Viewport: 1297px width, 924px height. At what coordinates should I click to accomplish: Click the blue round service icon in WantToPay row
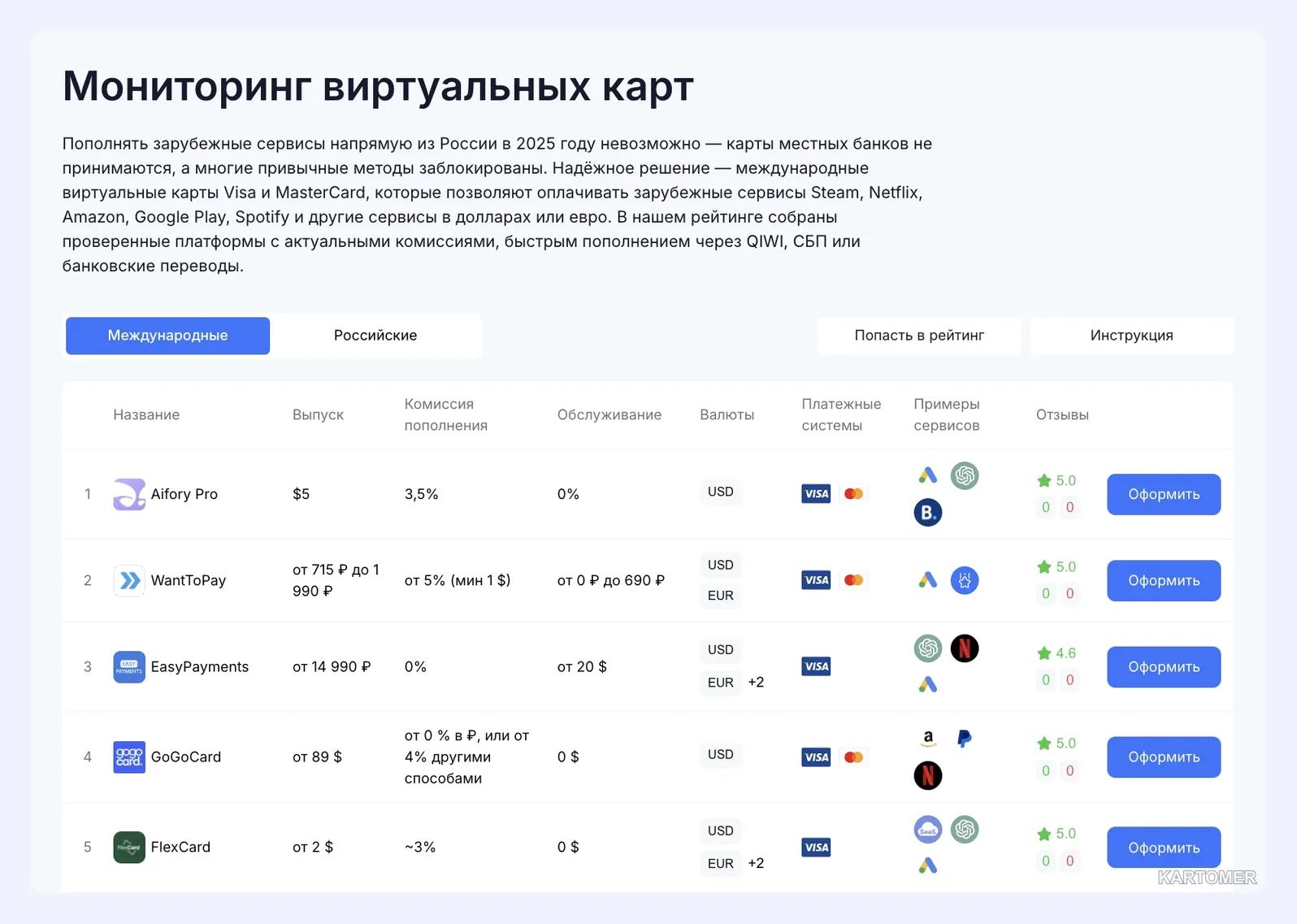965,580
